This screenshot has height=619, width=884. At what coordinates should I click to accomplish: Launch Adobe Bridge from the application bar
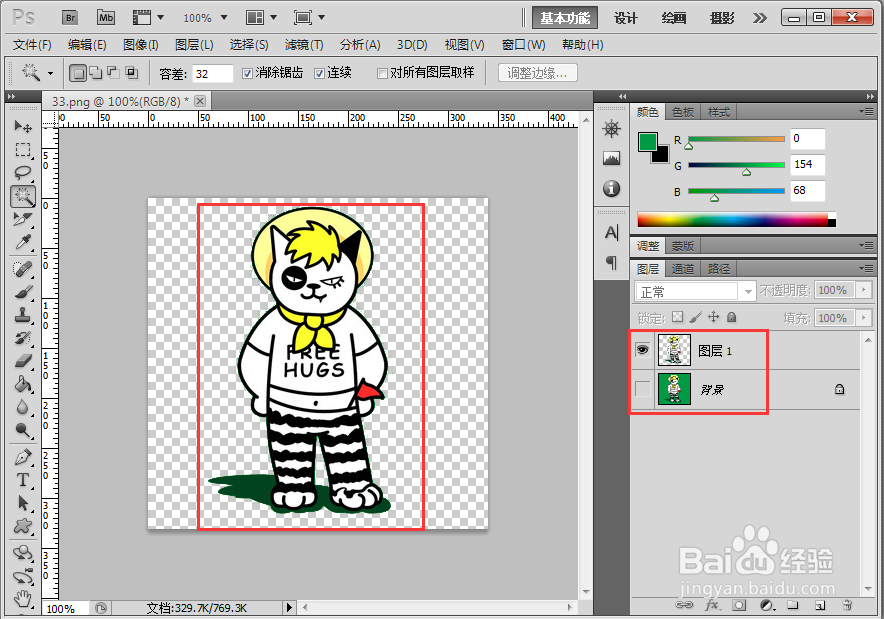[x=69, y=17]
